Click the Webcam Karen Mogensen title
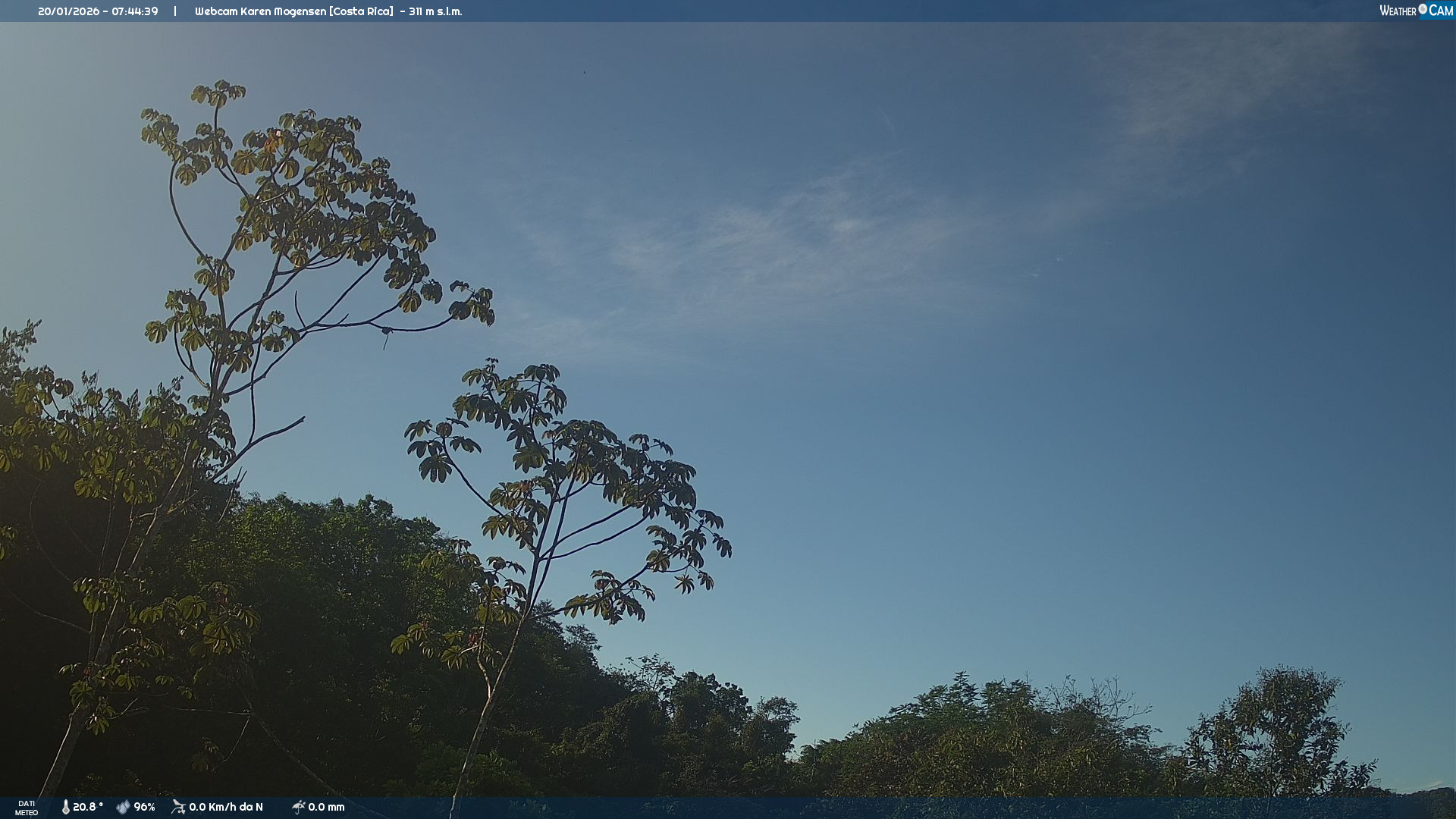The width and height of the screenshot is (1456, 819). click(261, 11)
